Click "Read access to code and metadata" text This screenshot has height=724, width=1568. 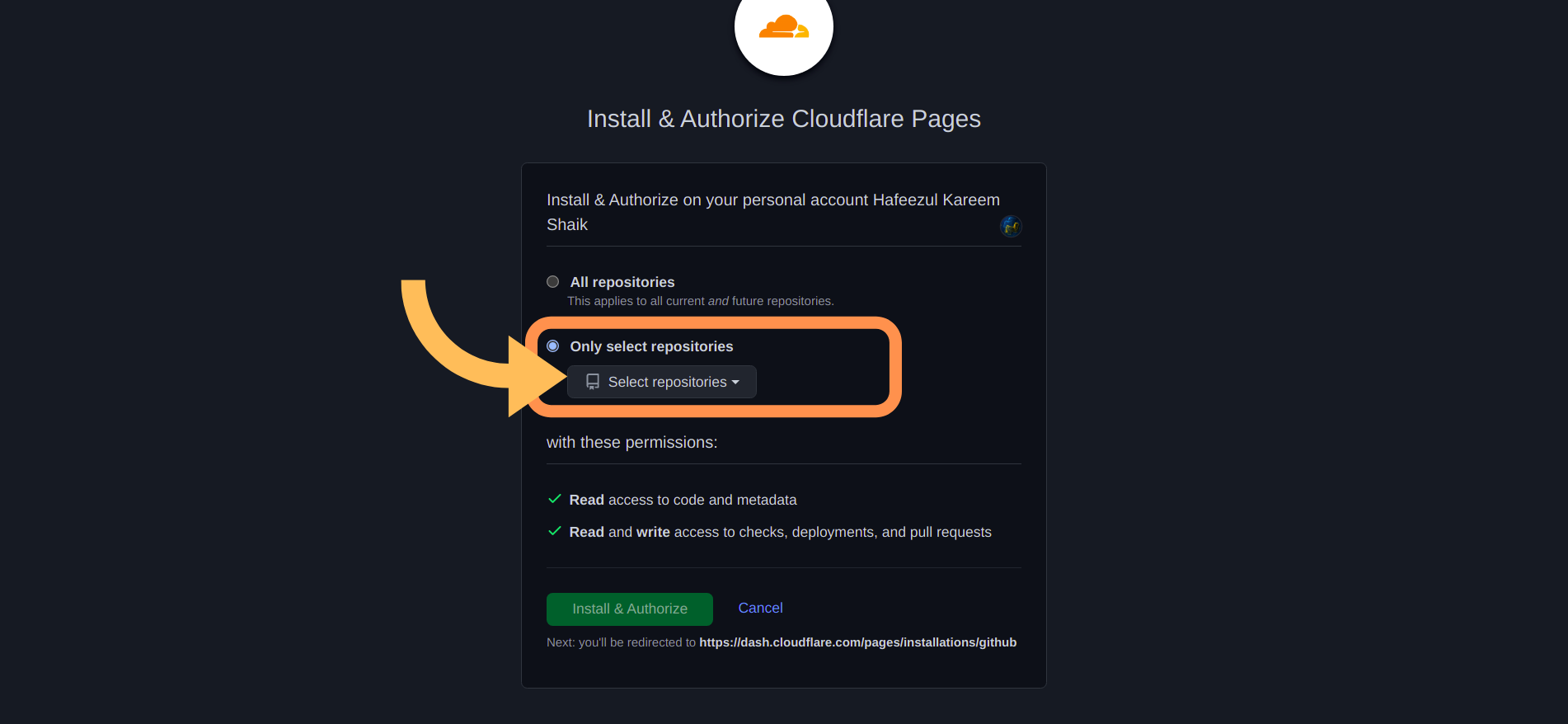(683, 500)
